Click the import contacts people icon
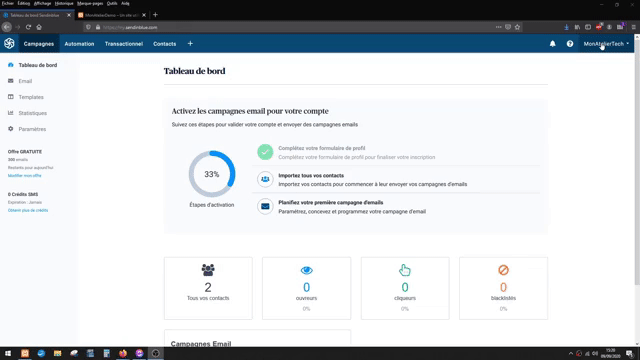This screenshot has width=640, height=360. (x=265, y=179)
